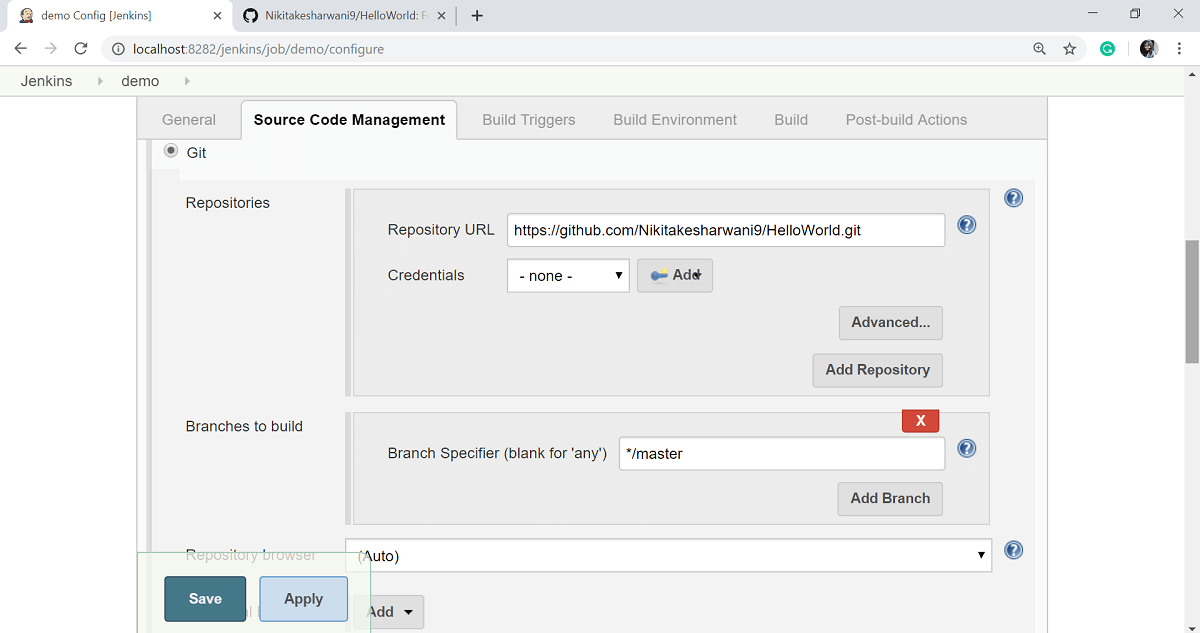The image size is (1200, 633).
Task: Delete branch with red X button
Action: tap(920, 421)
